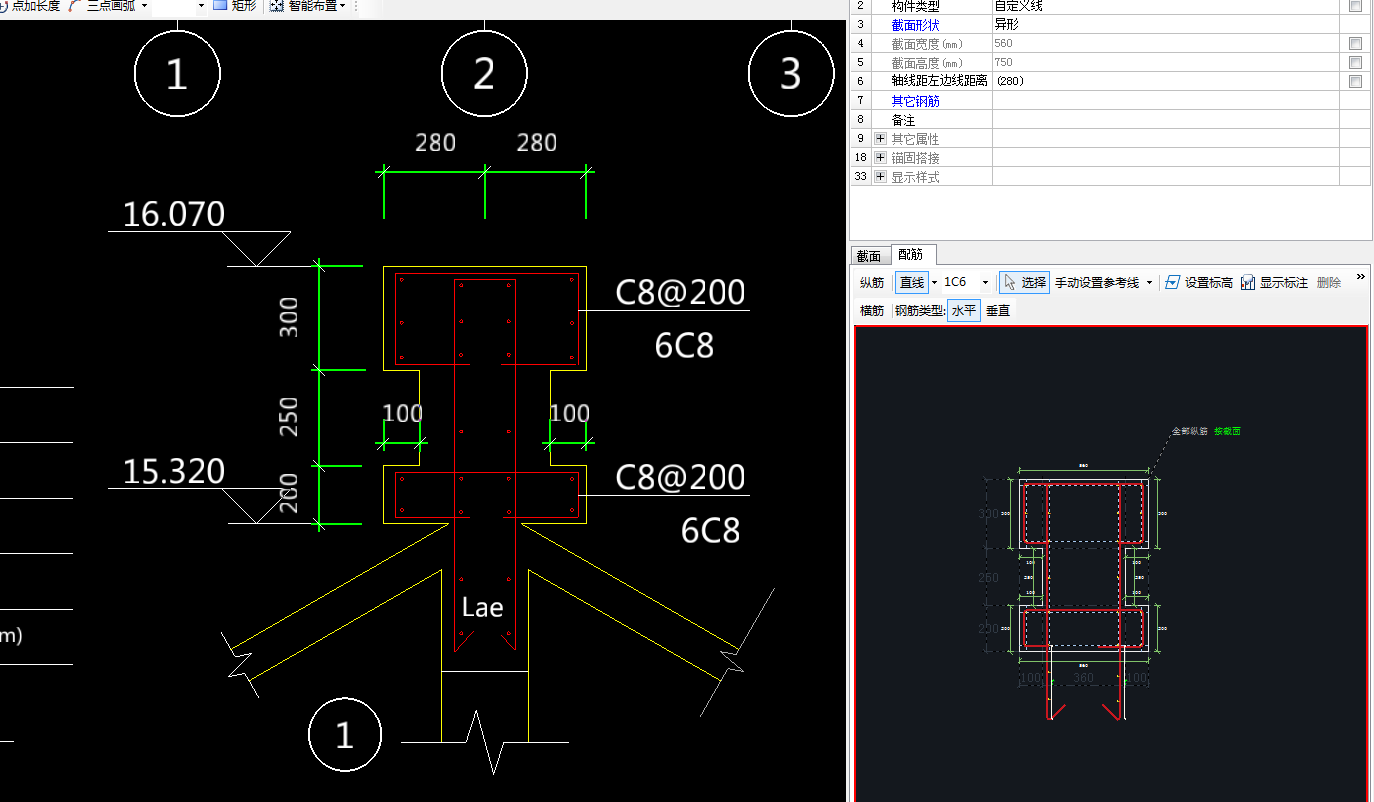Image resolution: width=1374 pixels, height=802 pixels.
Task: Click the lower C8@200 rebar annotation
Action: tap(680, 477)
